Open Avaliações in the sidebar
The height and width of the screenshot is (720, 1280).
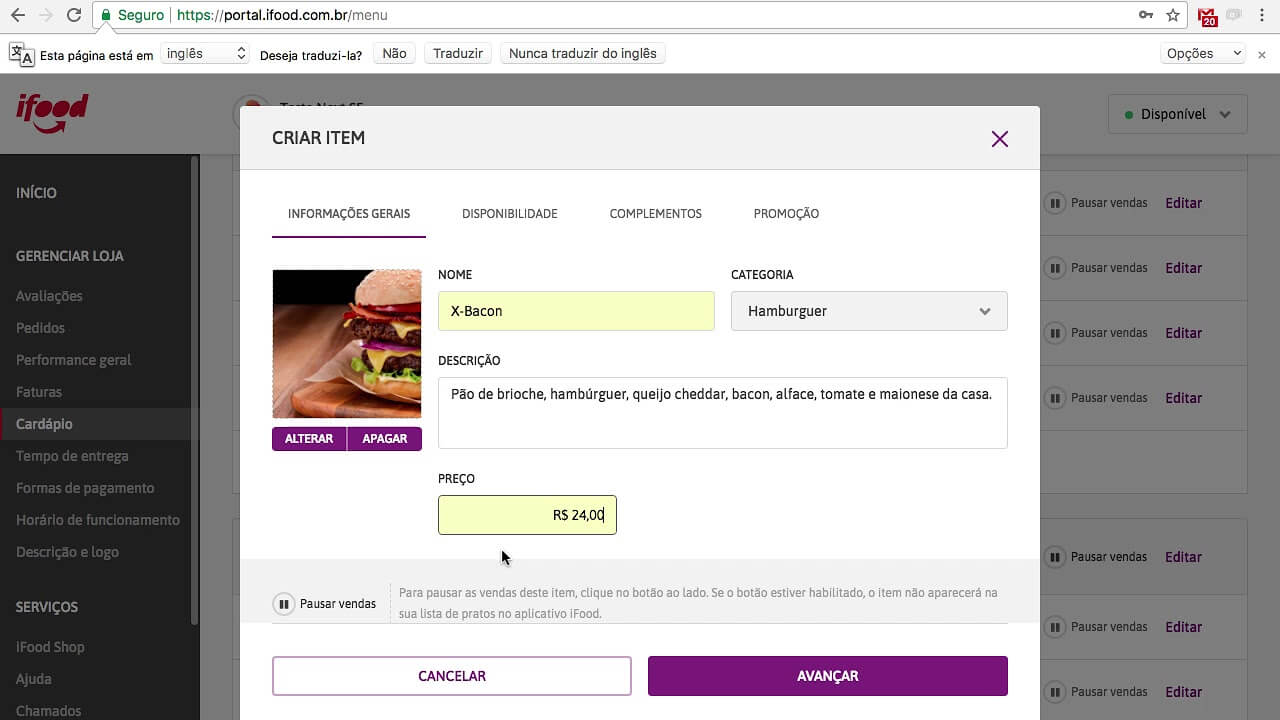pos(49,296)
